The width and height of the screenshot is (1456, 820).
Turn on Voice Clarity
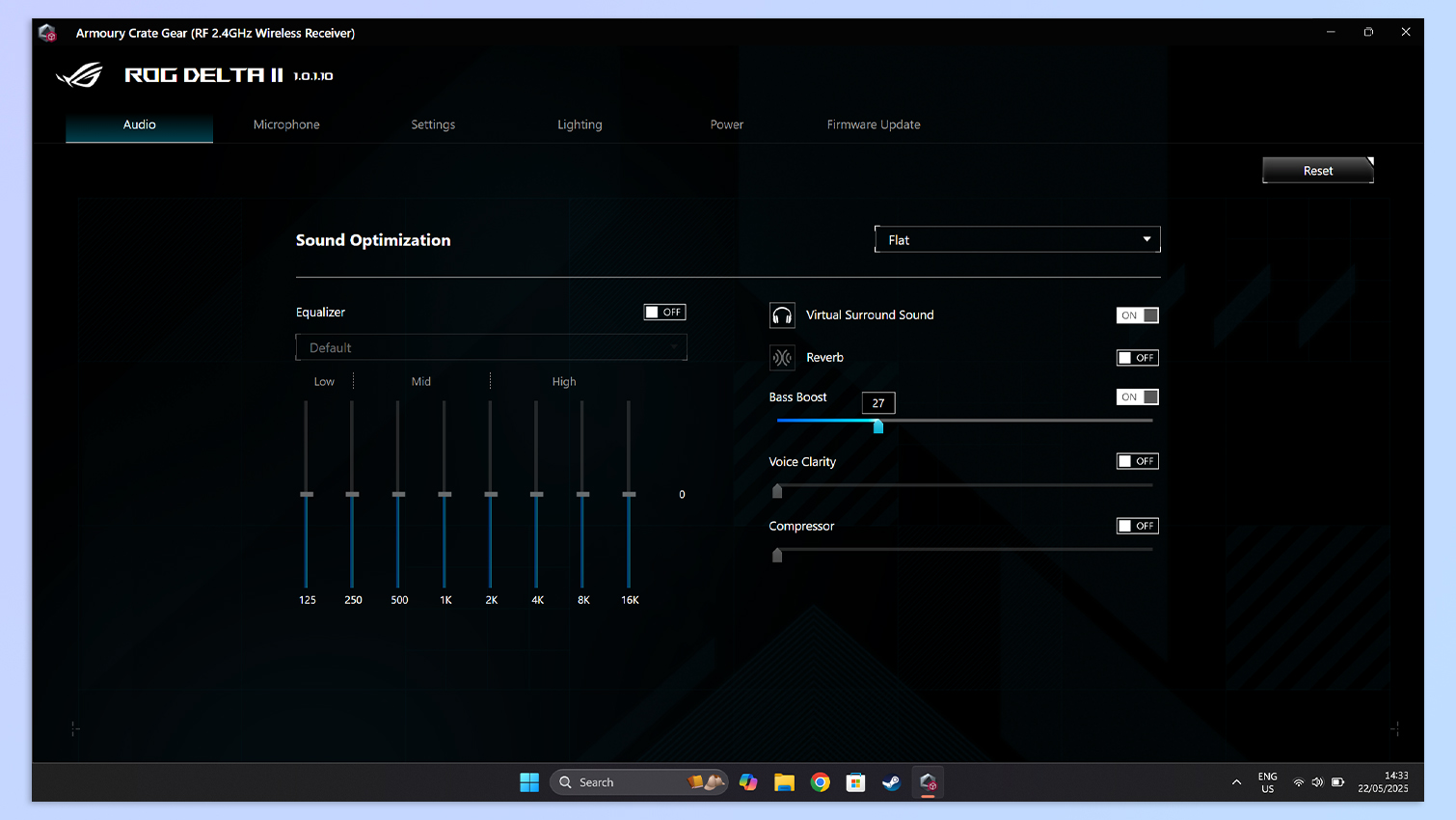click(x=1137, y=461)
